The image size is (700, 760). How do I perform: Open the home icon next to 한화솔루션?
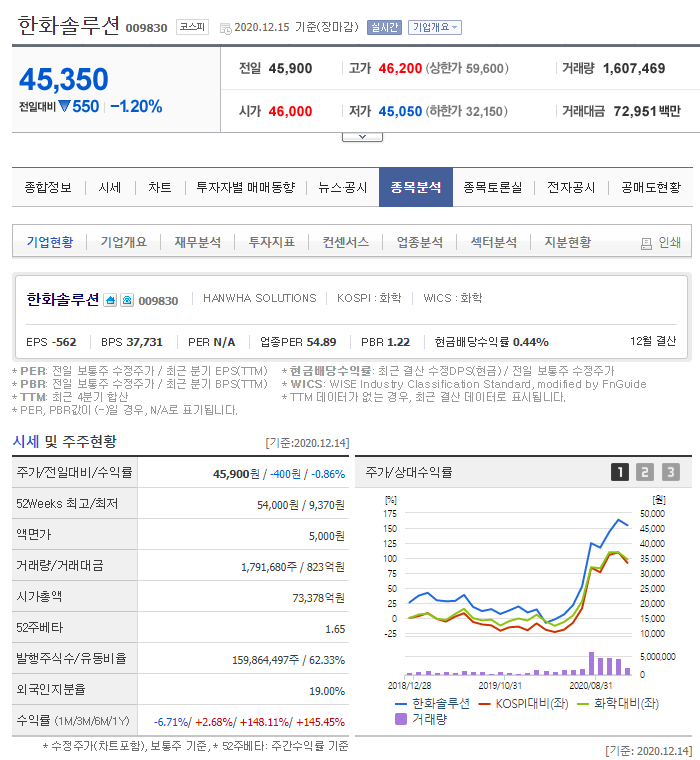click(111, 301)
